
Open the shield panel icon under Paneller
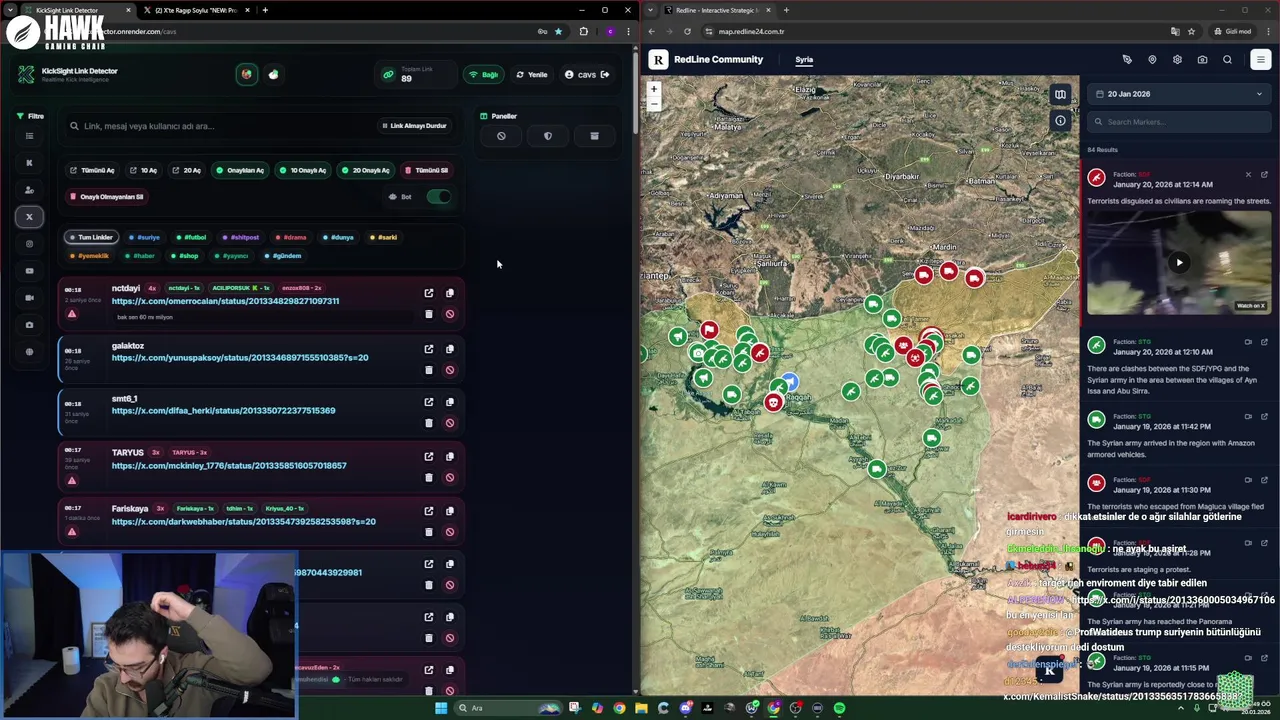547,136
